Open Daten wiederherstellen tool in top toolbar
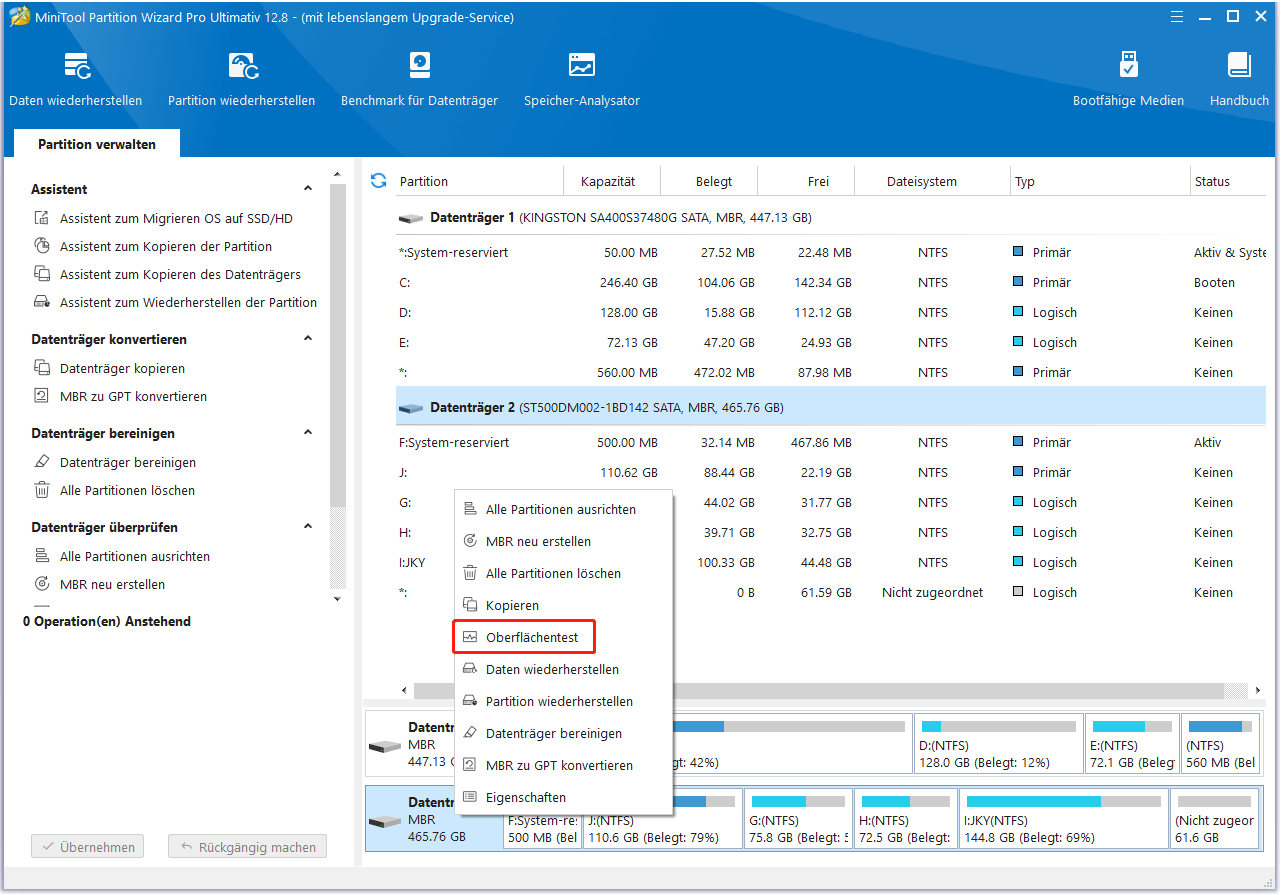This screenshot has width=1281, height=895. point(76,80)
